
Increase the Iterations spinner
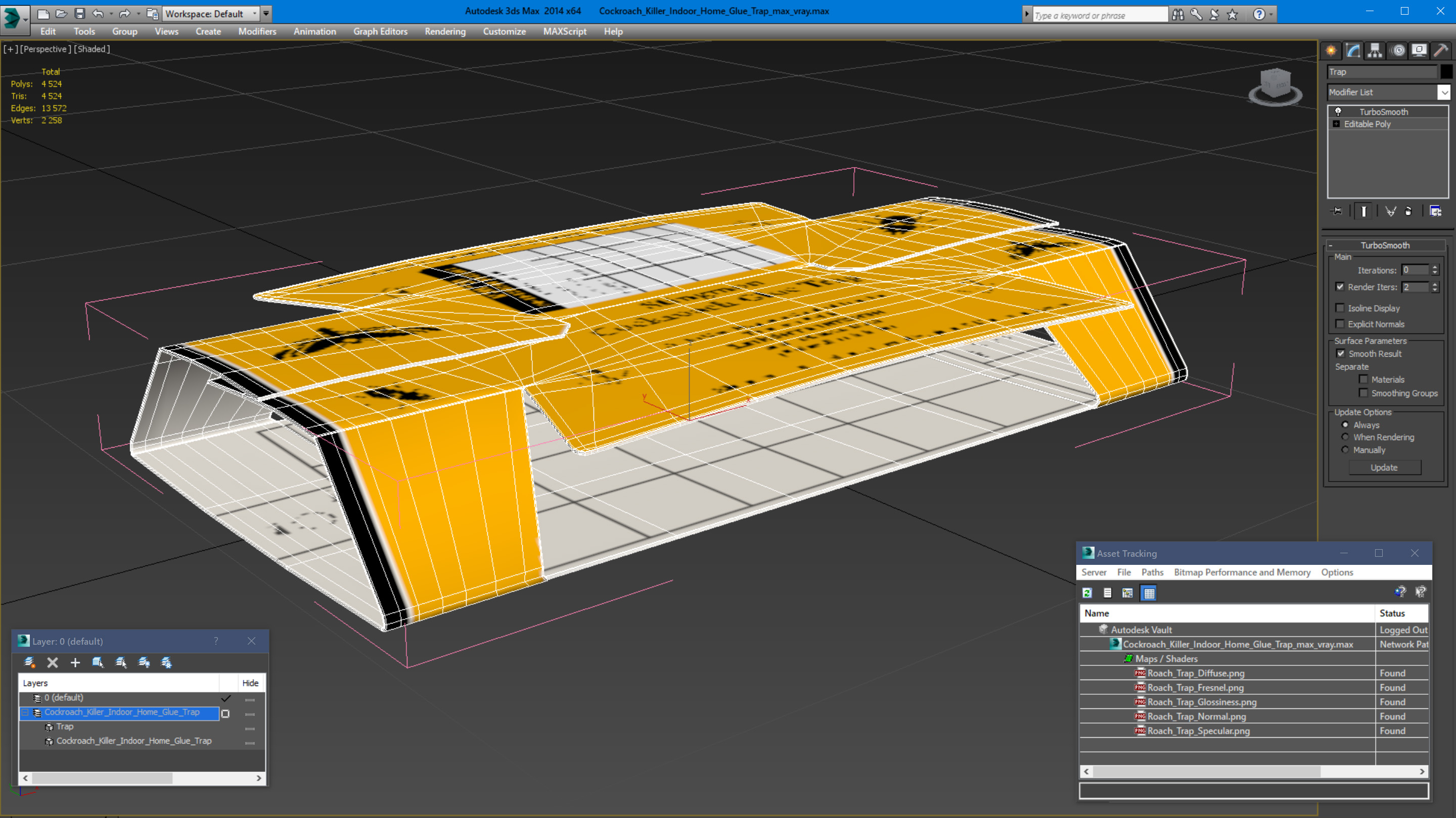(x=1435, y=267)
